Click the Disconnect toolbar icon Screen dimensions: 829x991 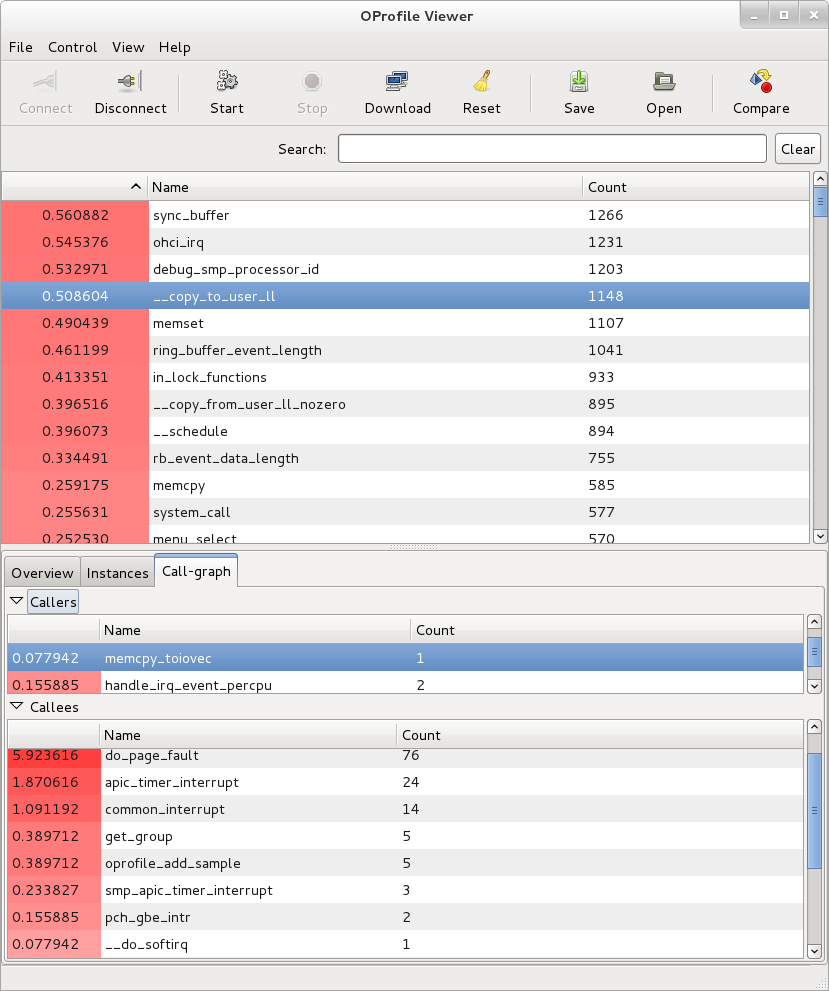tap(130, 82)
